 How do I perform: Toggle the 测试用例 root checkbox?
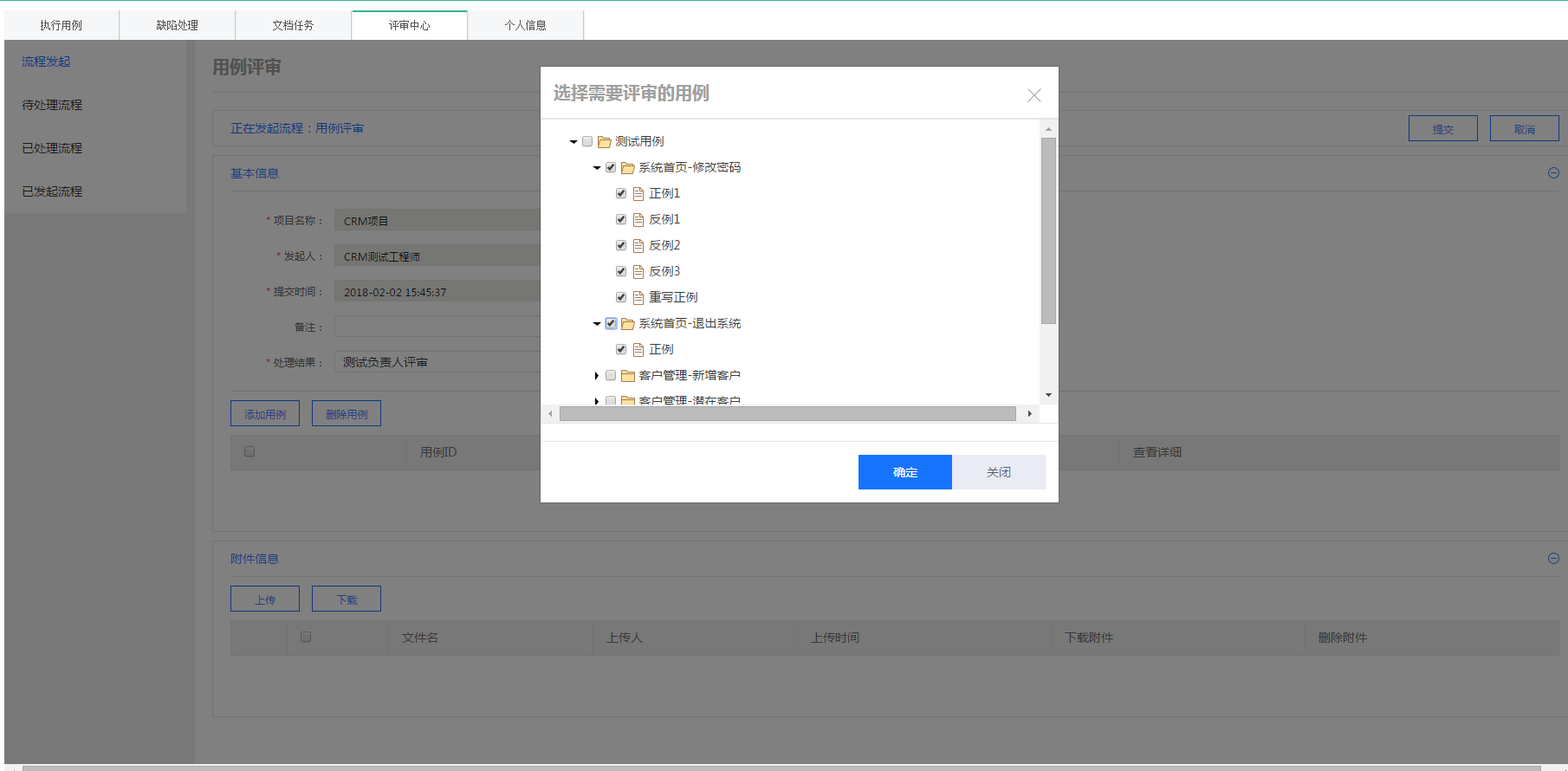coord(587,141)
